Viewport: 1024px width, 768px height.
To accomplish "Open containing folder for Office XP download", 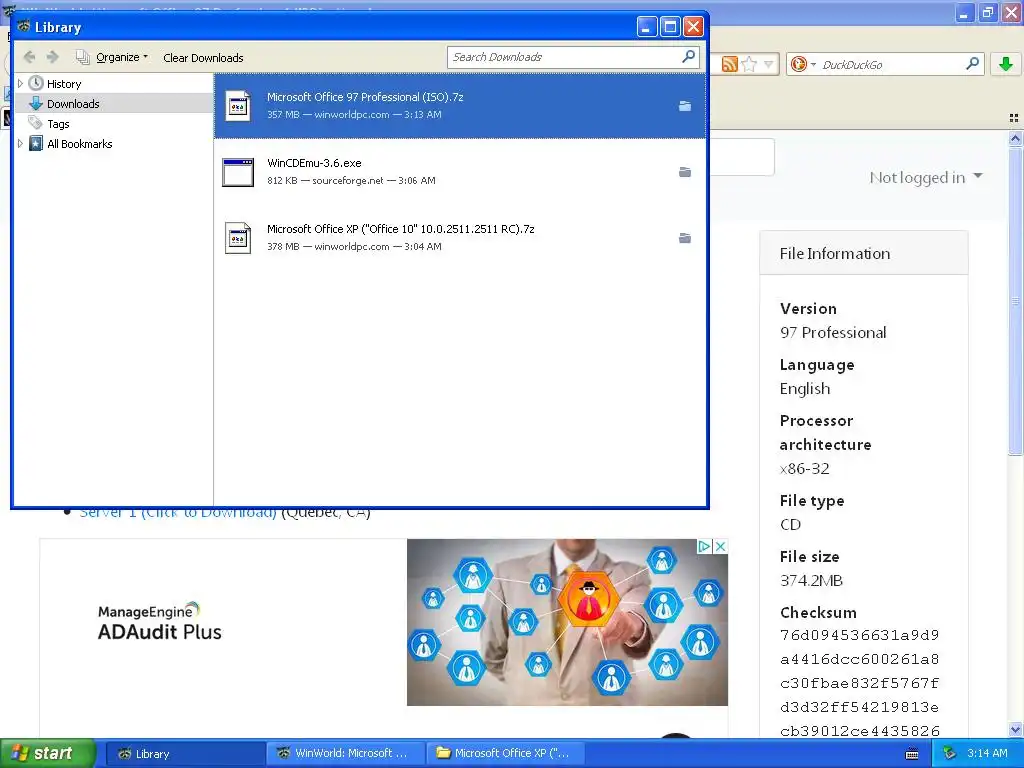I will pos(684,238).
